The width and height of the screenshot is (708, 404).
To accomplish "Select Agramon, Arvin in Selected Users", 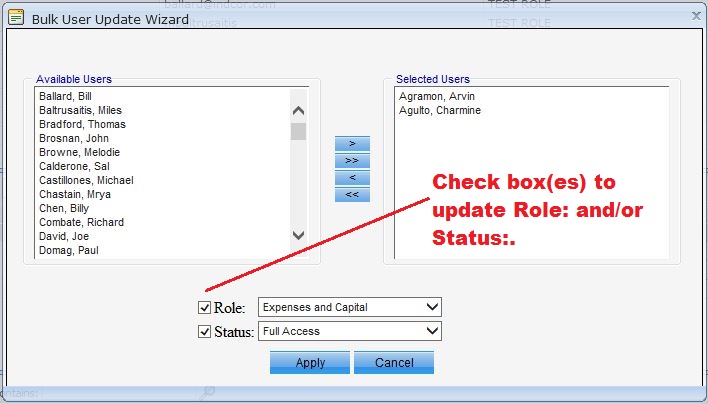I will tap(437, 96).
